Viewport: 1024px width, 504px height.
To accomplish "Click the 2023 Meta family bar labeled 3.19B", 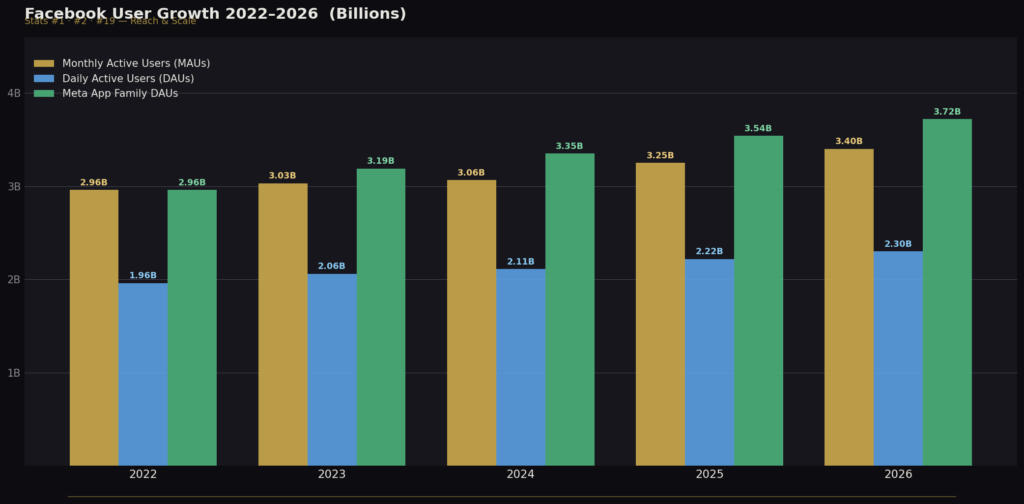I will coord(381,317).
